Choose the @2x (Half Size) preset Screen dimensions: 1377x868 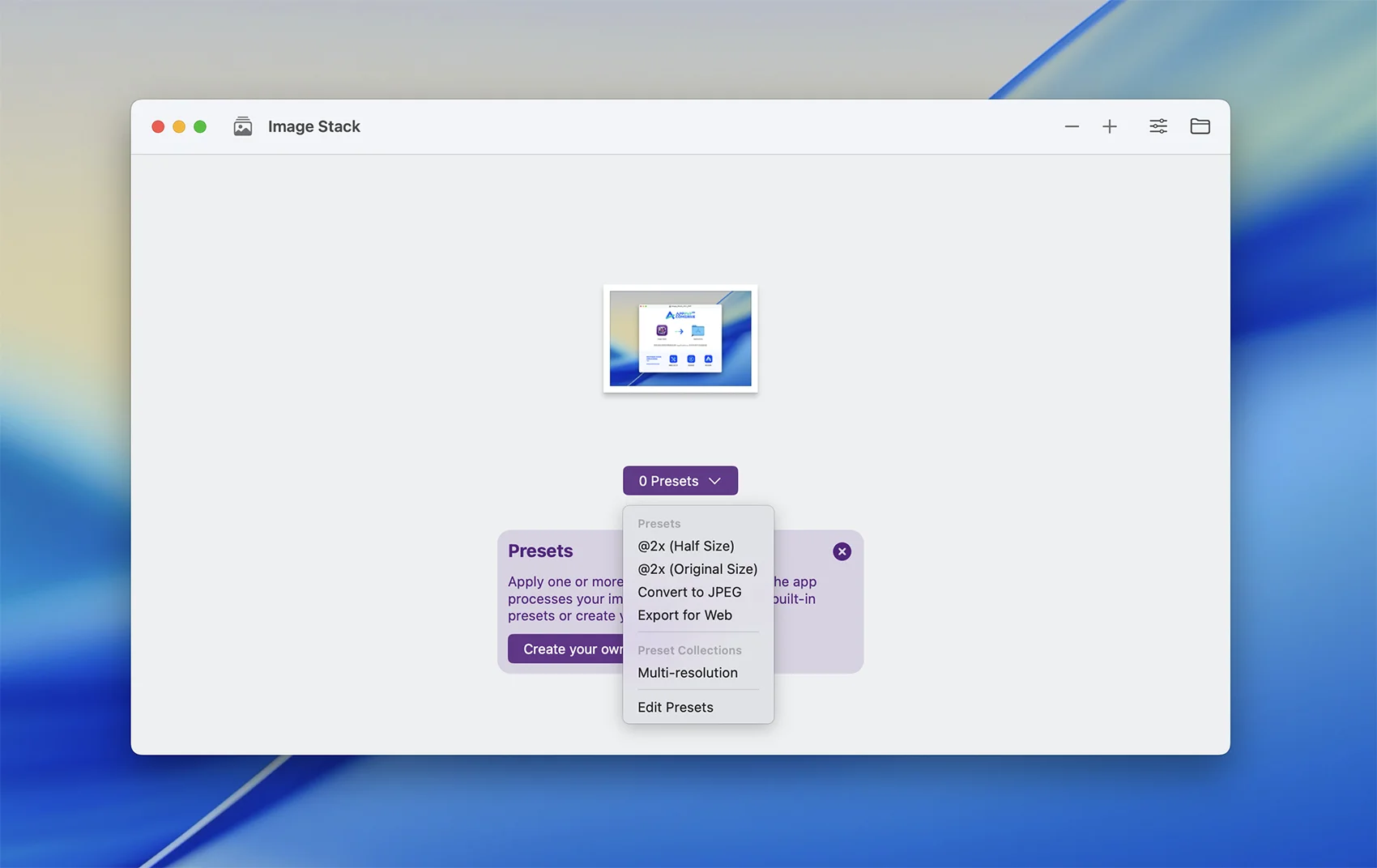tap(685, 547)
